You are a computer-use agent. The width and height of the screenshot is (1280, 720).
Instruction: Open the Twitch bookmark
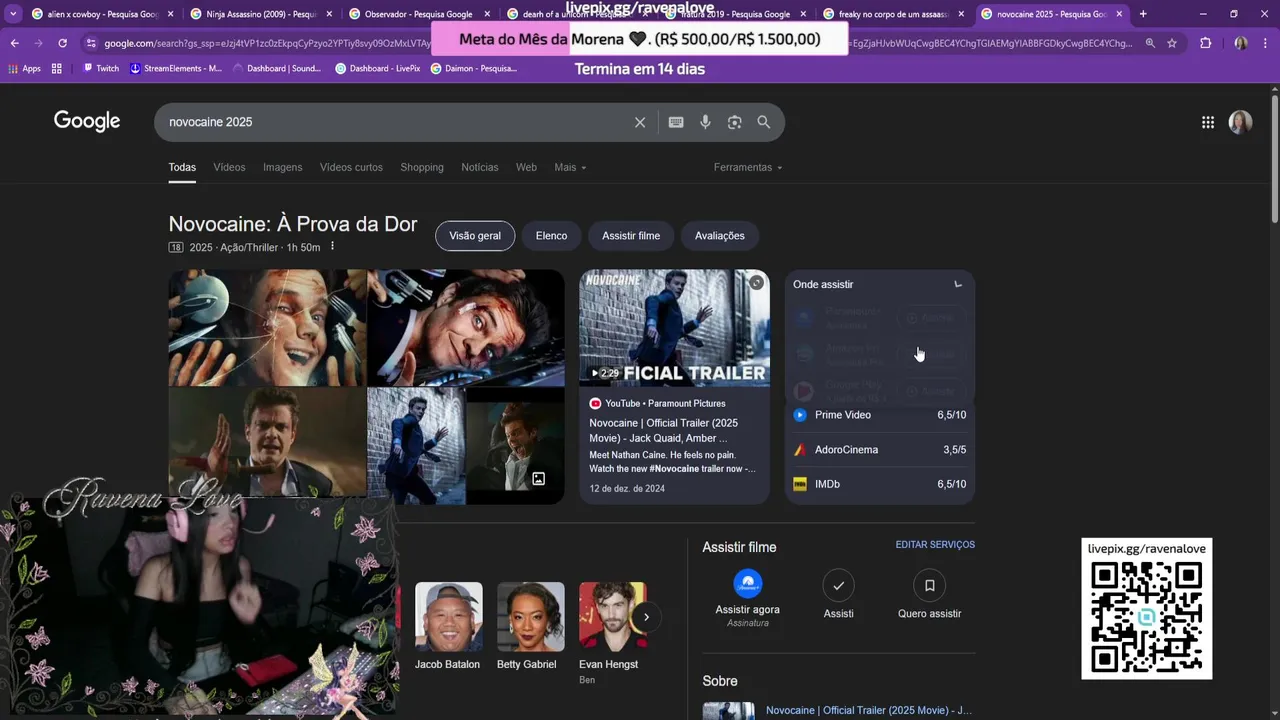[101, 68]
